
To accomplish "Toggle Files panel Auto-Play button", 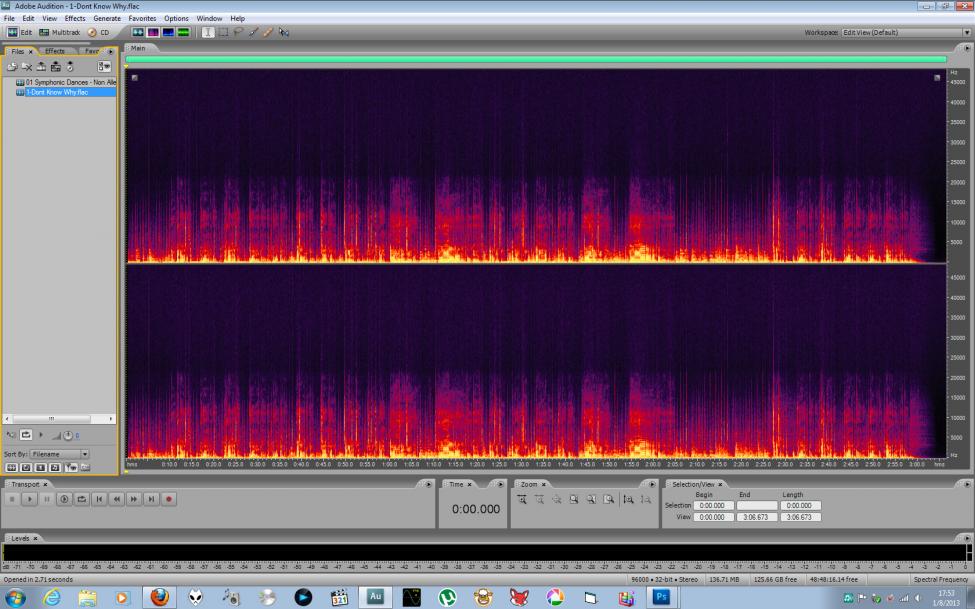I will coord(11,435).
